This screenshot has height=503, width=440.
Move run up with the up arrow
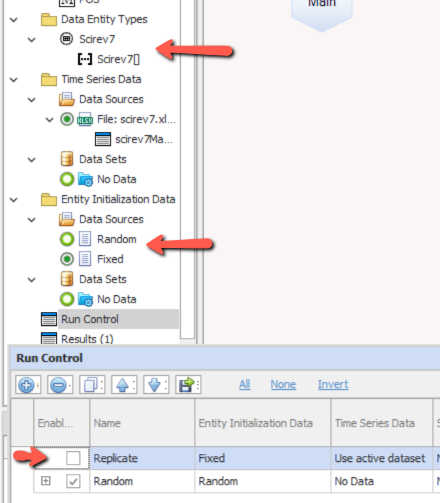(x=124, y=385)
